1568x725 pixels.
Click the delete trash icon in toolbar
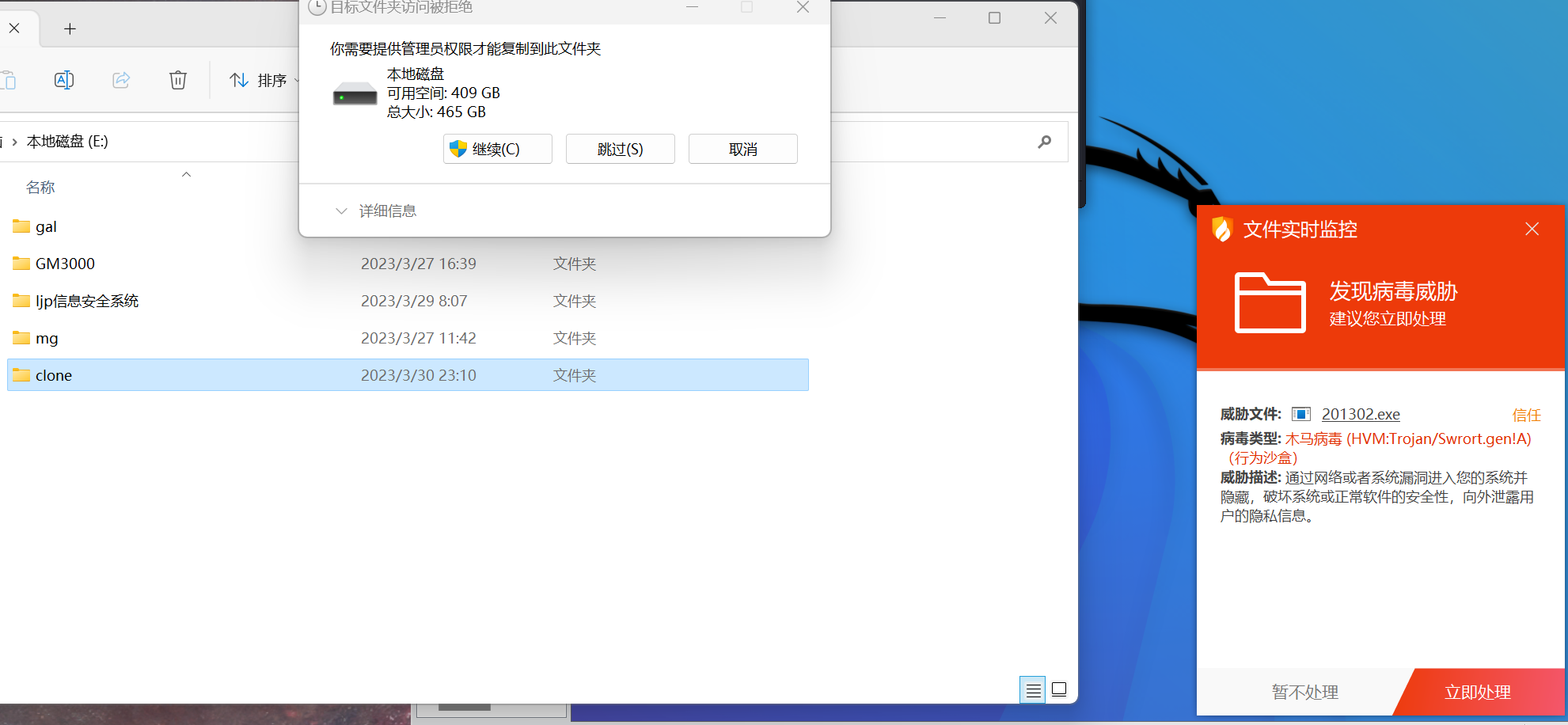tap(178, 80)
